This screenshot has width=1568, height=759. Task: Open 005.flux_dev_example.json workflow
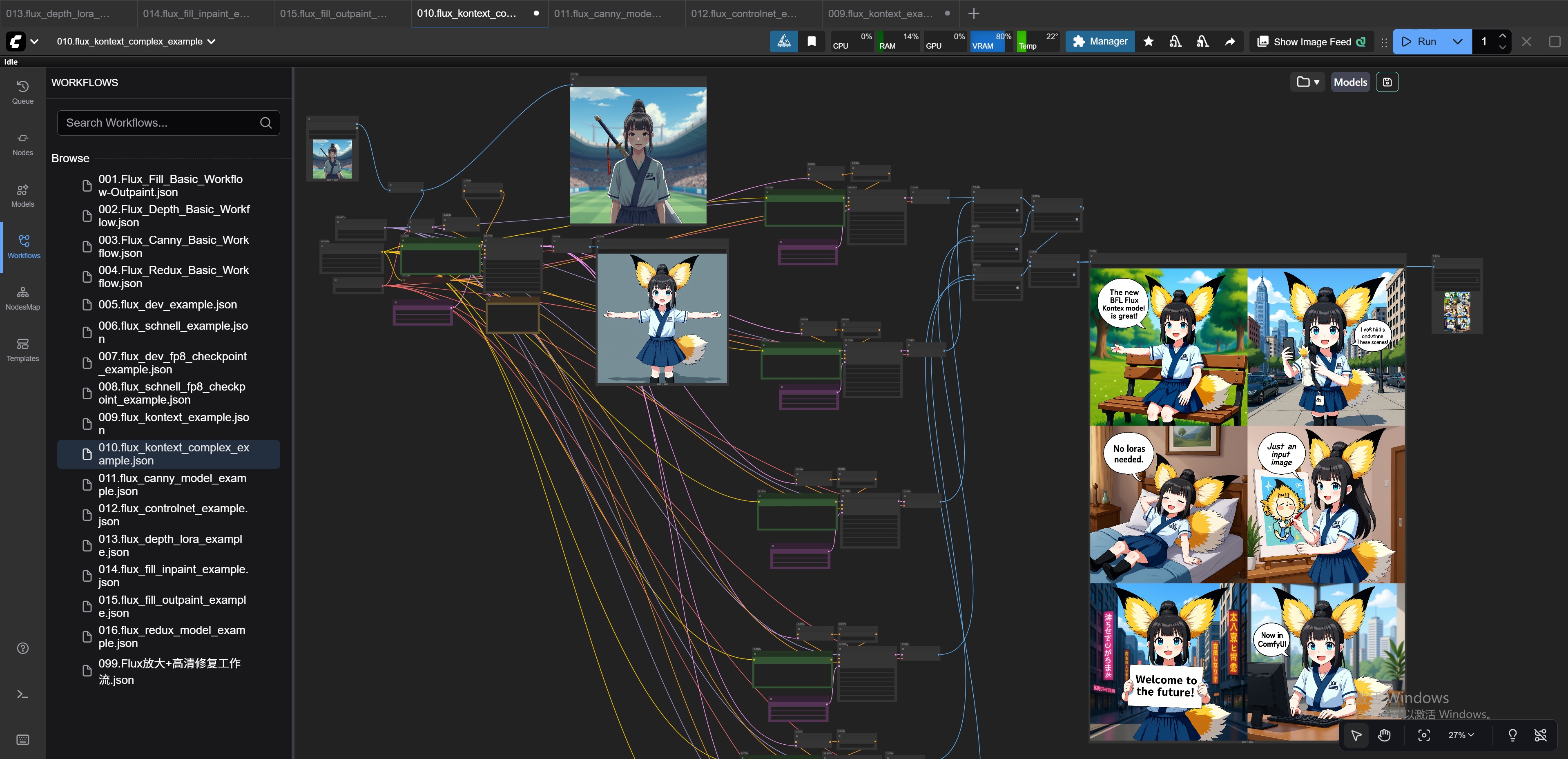point(167,304)
